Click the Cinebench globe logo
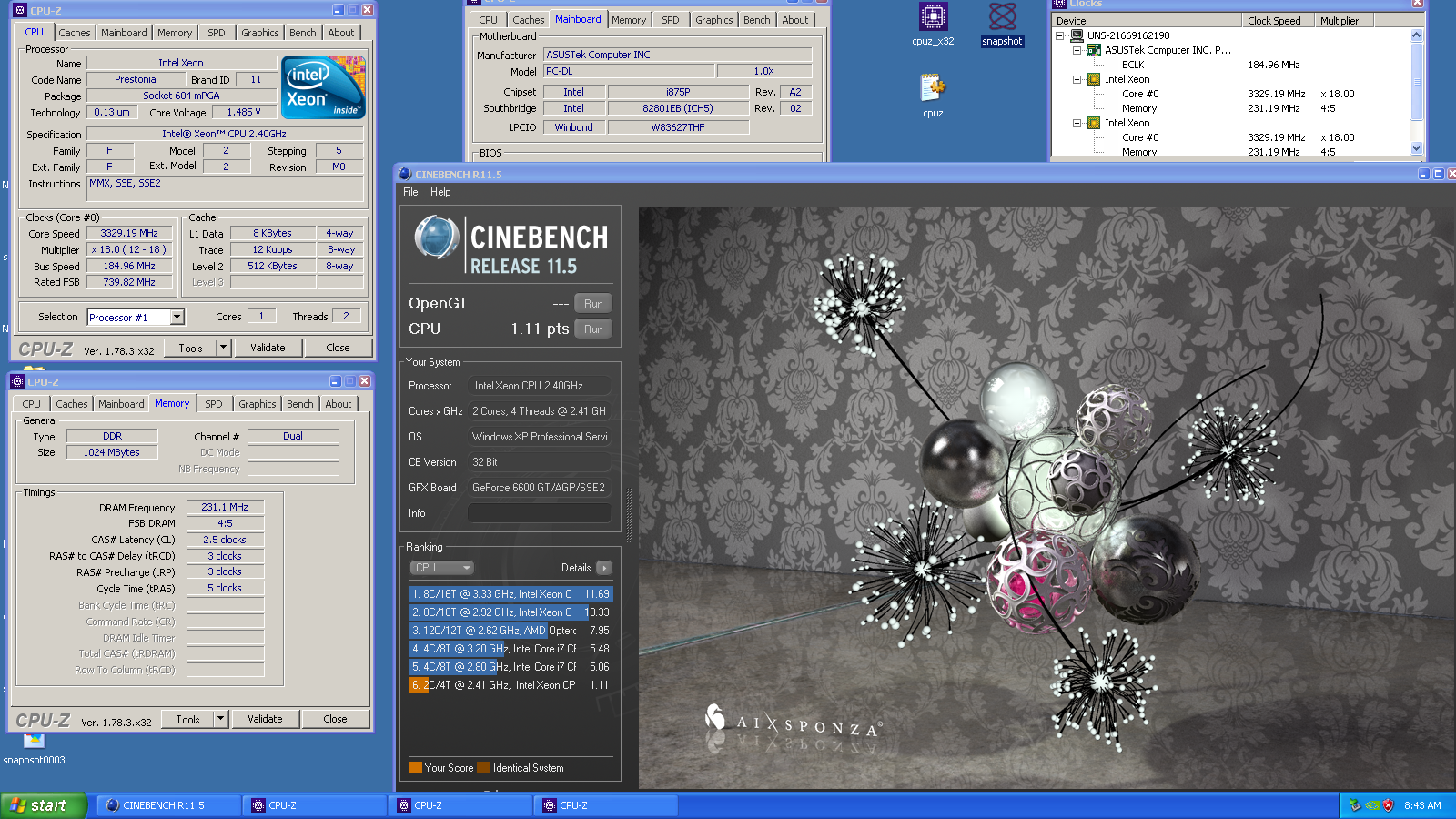 tap(437, 238)
